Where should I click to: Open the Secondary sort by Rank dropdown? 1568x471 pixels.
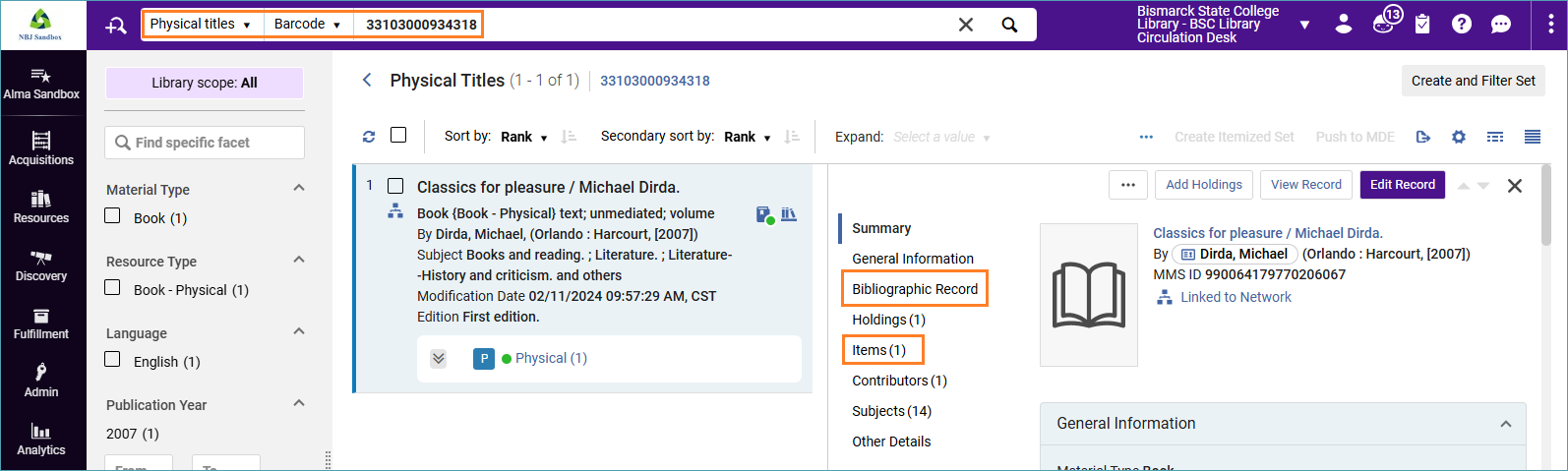click(748, 137)
